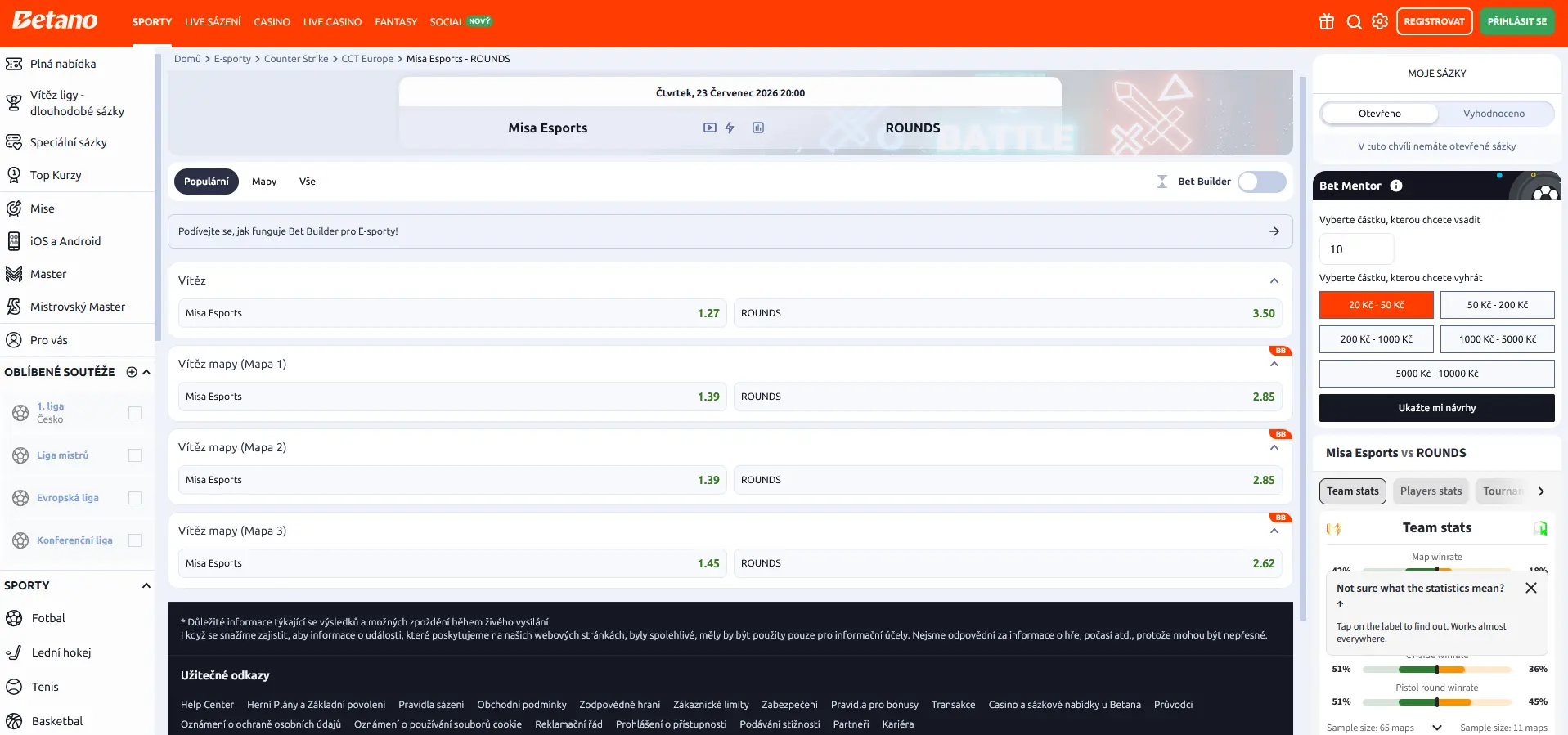Screen dimensions: 1568x735
Task: Open the FANTASY menu
Action: coord(396,22)
